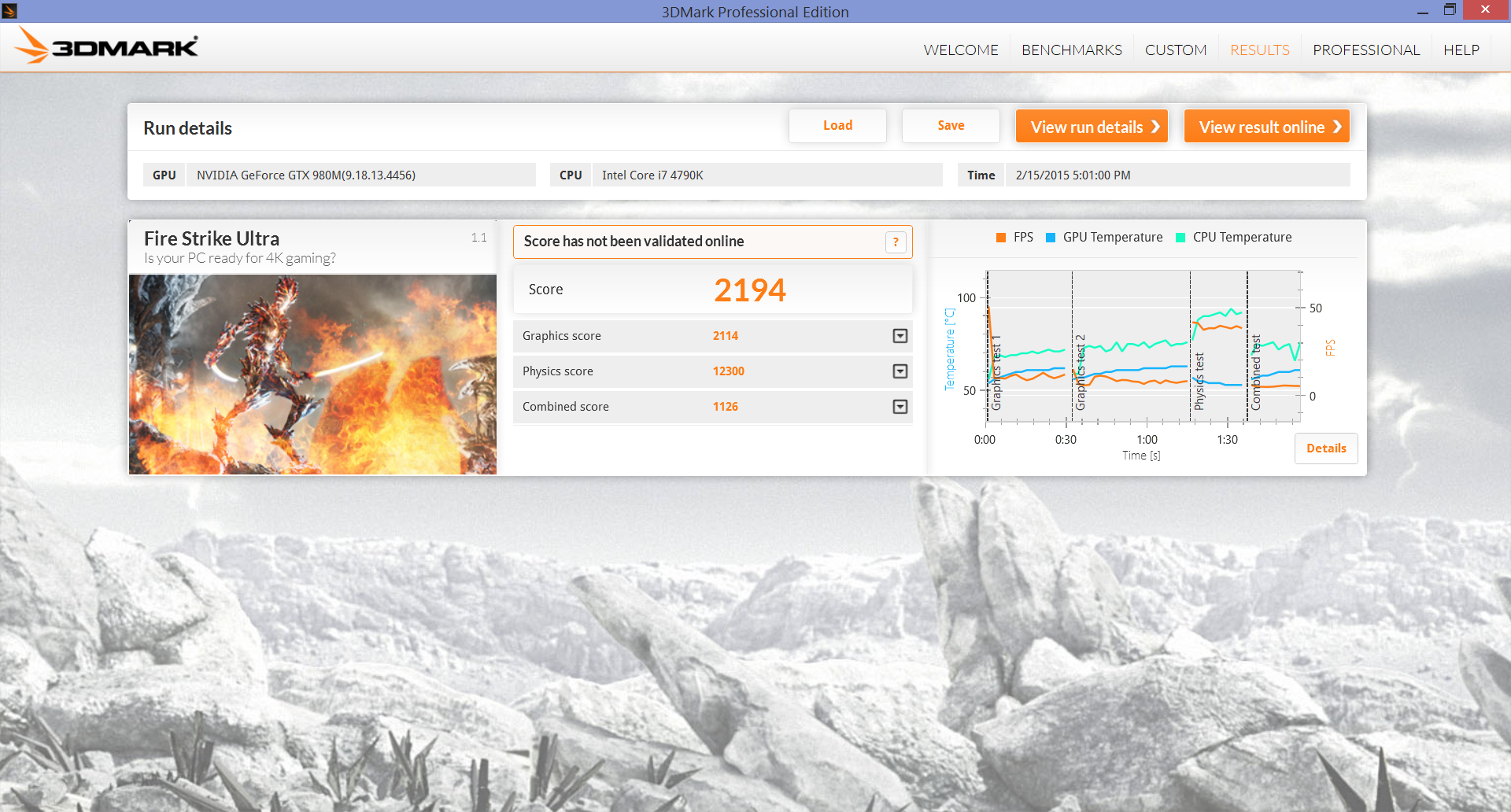The height and width of the screenshot is (812, 1511).
Task: Open the PROFESSIONAL tab
Action: [1366, 50]
